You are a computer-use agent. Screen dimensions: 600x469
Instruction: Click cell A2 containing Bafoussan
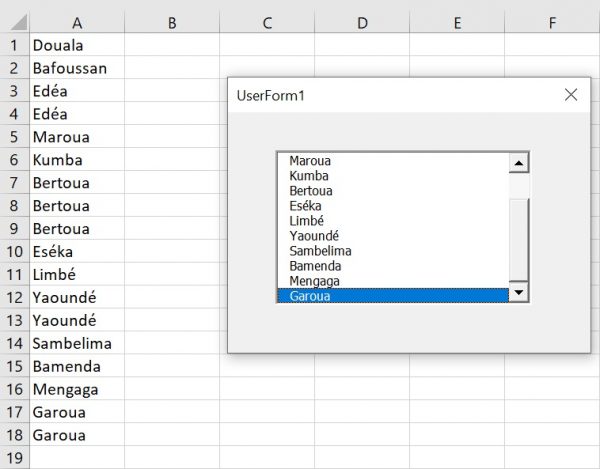77,68
